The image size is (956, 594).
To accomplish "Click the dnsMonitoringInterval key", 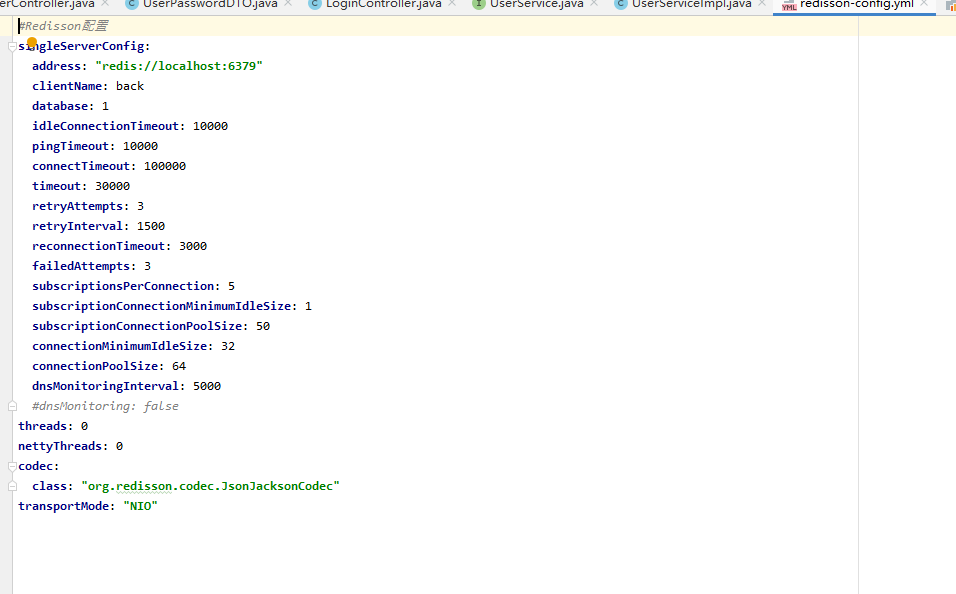I will click(105, 386).
